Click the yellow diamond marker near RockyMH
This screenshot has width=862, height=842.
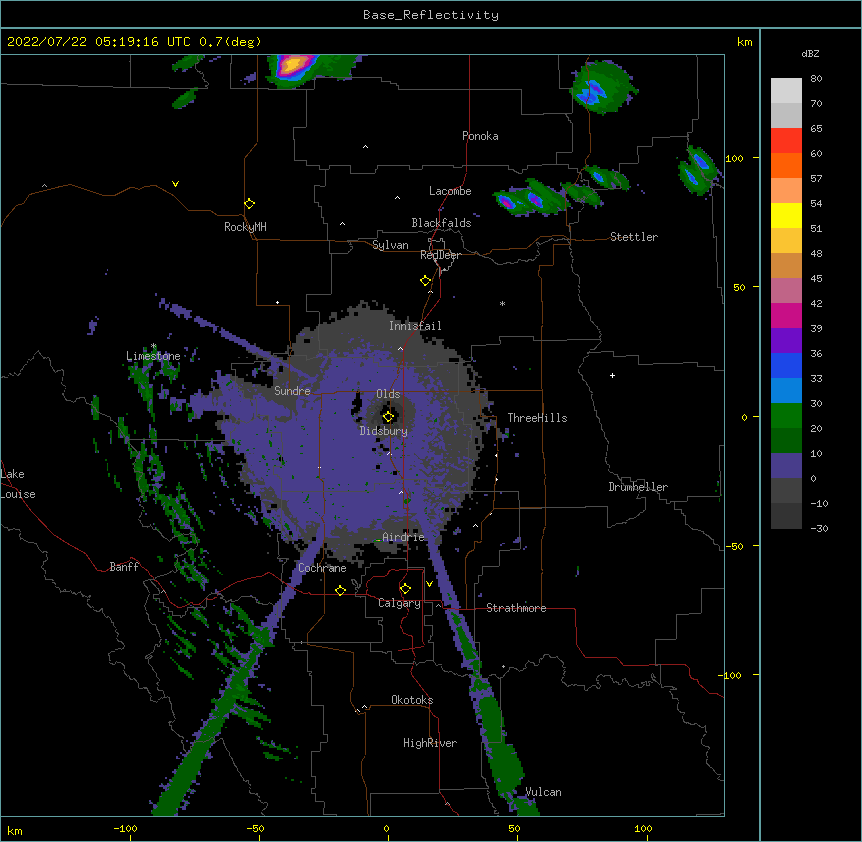tap(249, 203)
